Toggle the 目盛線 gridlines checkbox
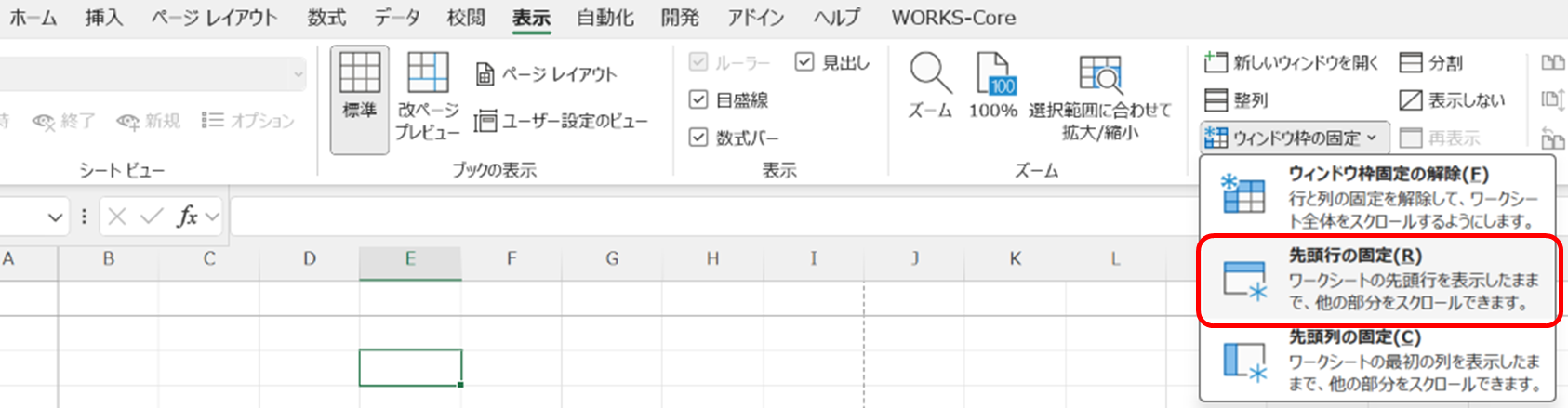This screenshot has height=408, width=1568. [x=698, y=99]
